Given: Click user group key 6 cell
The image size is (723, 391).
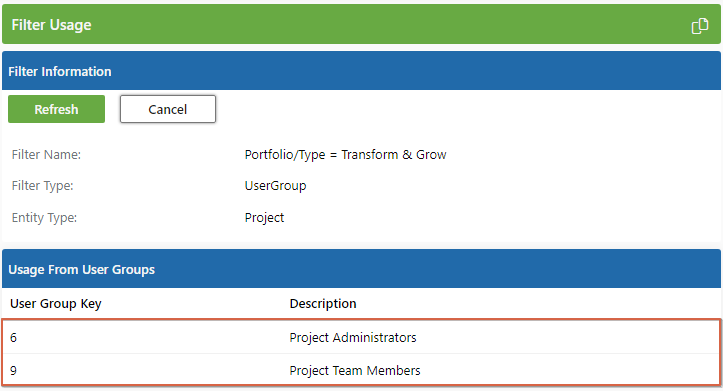Looking at the screenshot, I should [x=13, y=338].
